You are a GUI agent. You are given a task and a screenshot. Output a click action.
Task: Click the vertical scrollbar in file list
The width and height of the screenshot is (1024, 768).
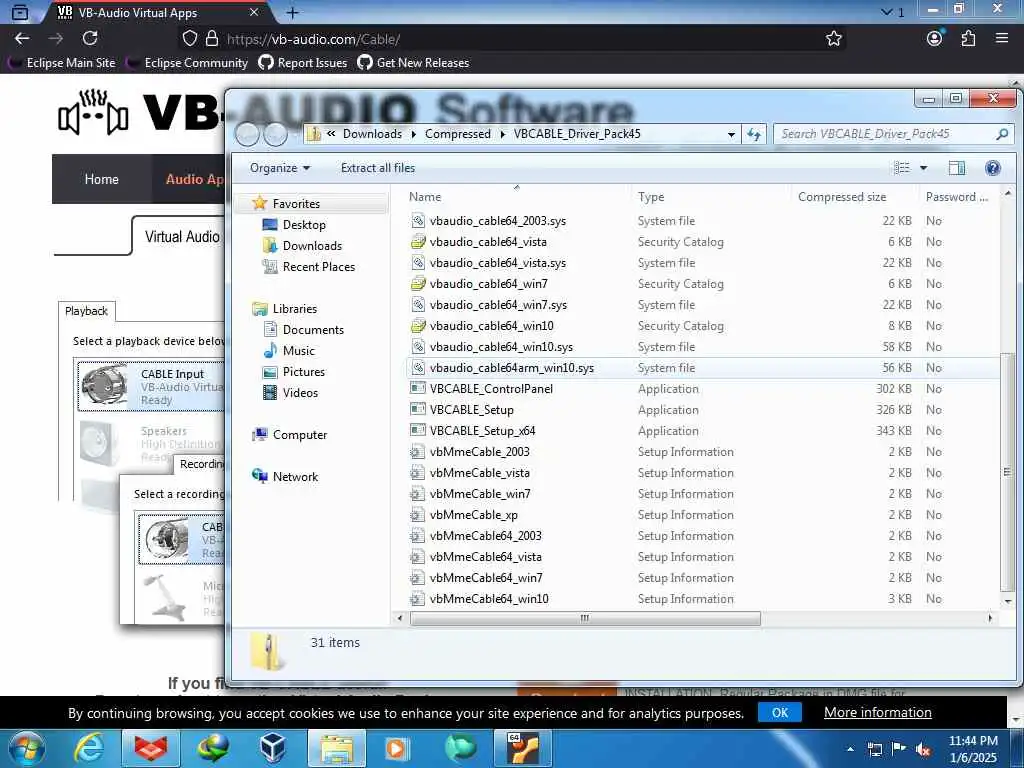(x=1008, y=472)
